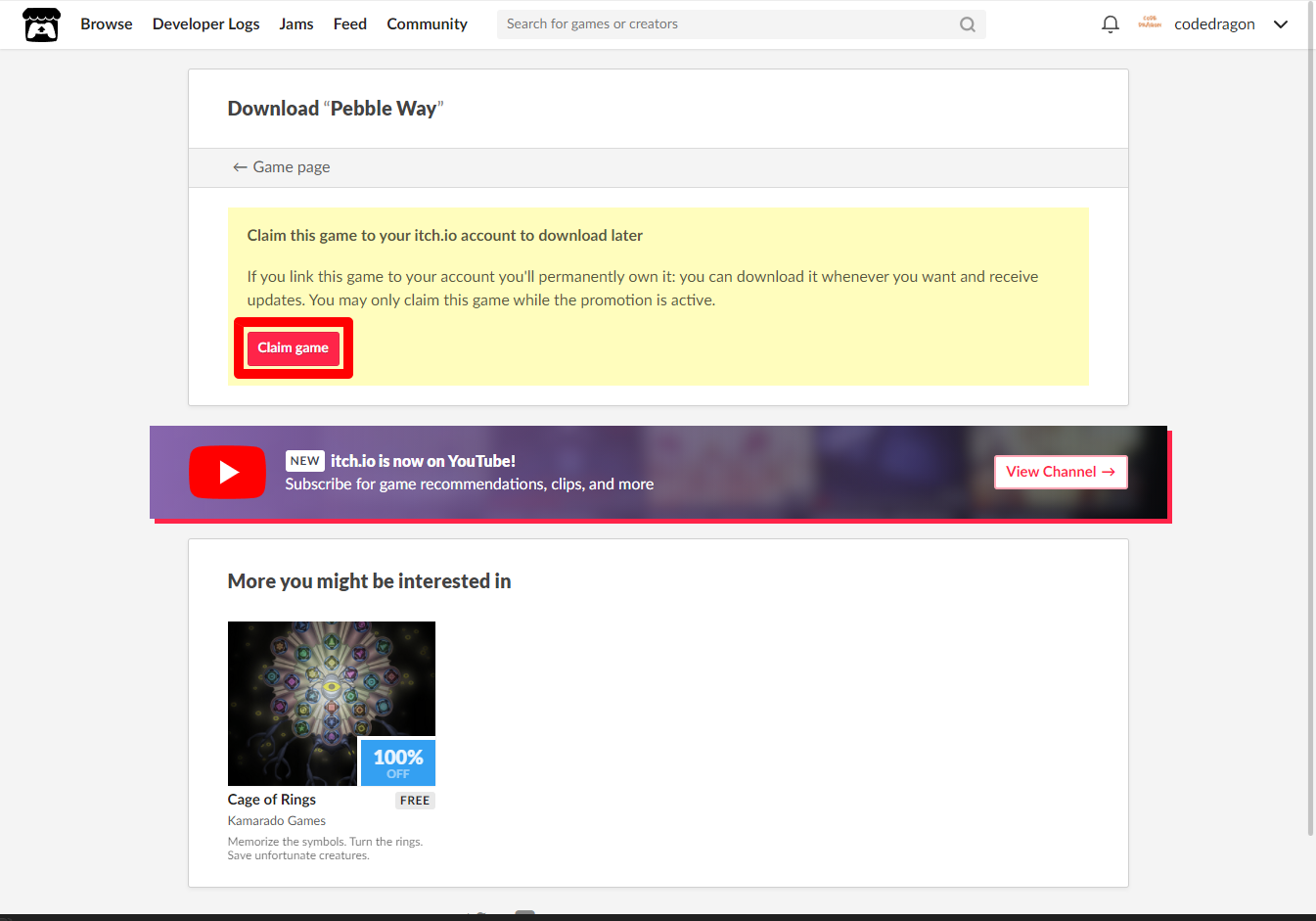Open the Cage of Rings thumbnail
1316x921 pixels.
[x=332, y=704]
